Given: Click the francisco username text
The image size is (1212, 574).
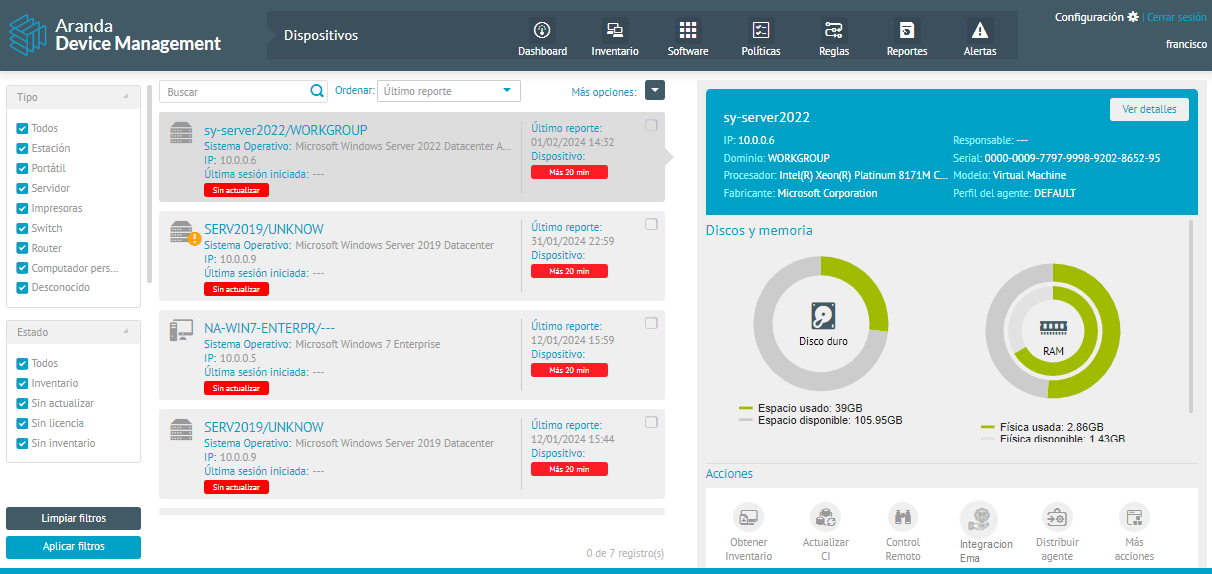Looking at the screenshot, I should click(x=1186, y=44).
